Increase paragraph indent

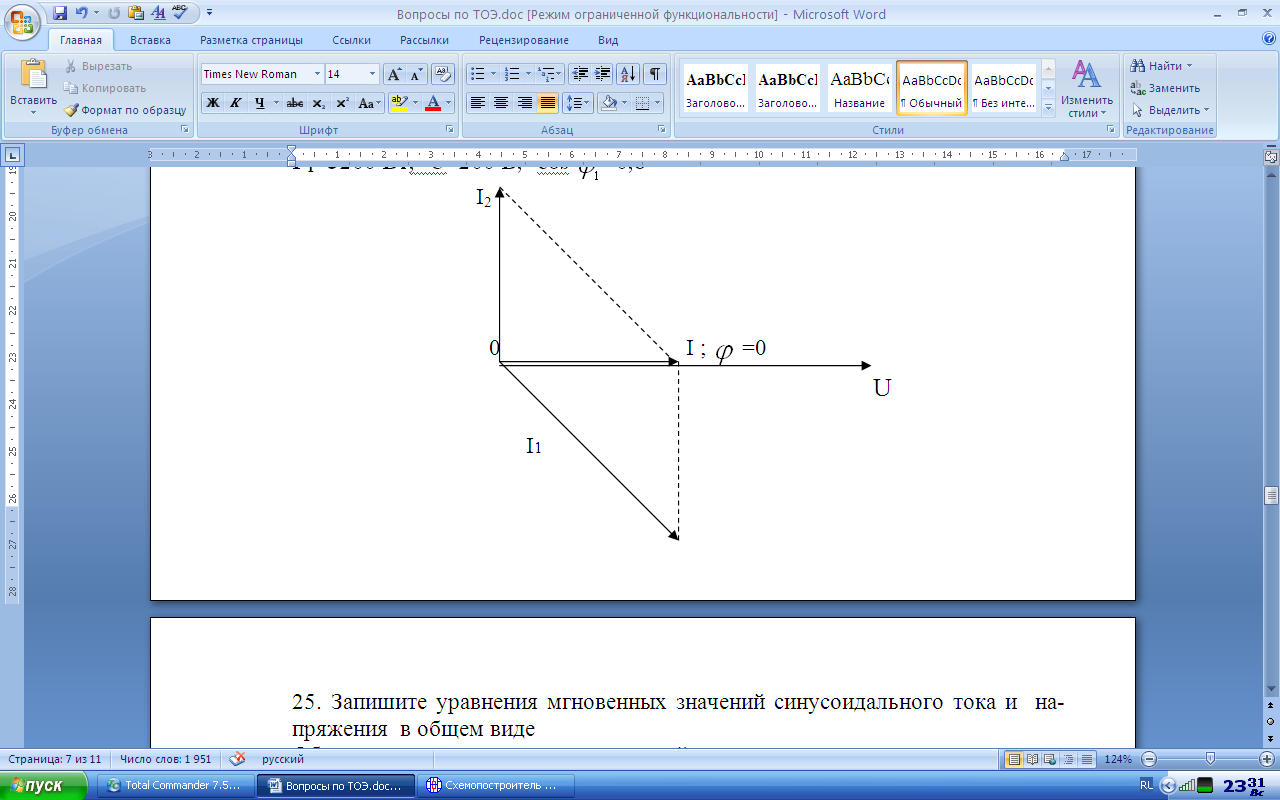pos(602,74)
